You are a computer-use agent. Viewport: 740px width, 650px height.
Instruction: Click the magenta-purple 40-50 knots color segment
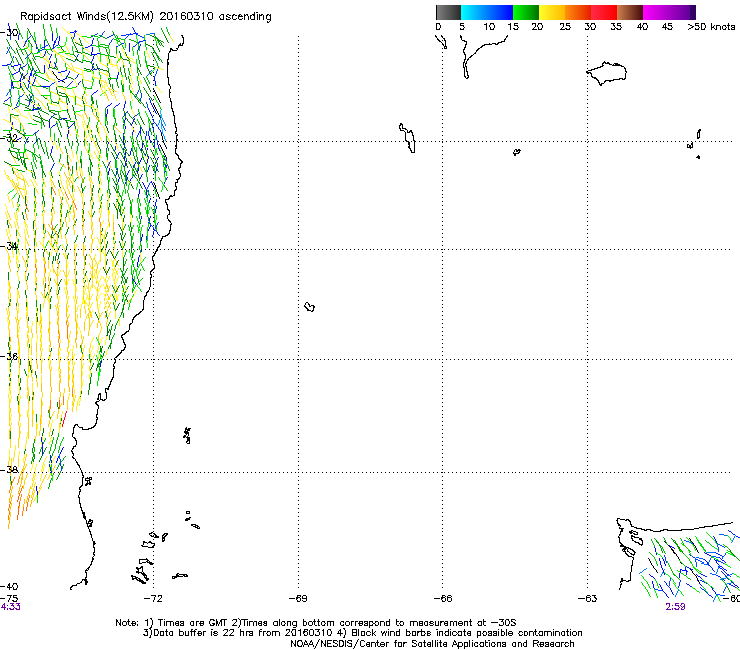tap(669, 12)
